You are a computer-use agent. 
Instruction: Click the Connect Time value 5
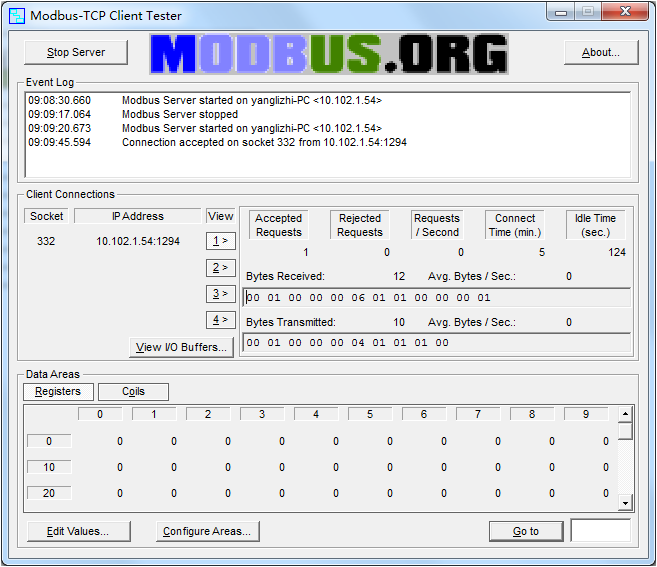[x=542, y=252]
